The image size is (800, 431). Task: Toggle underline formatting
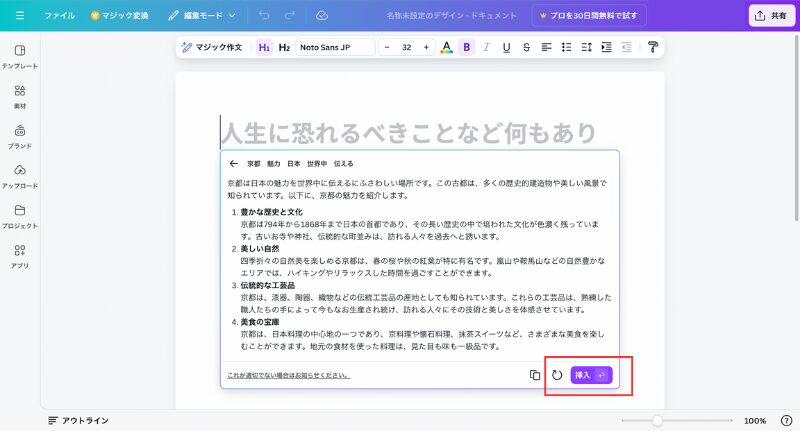tap(506, 47)
